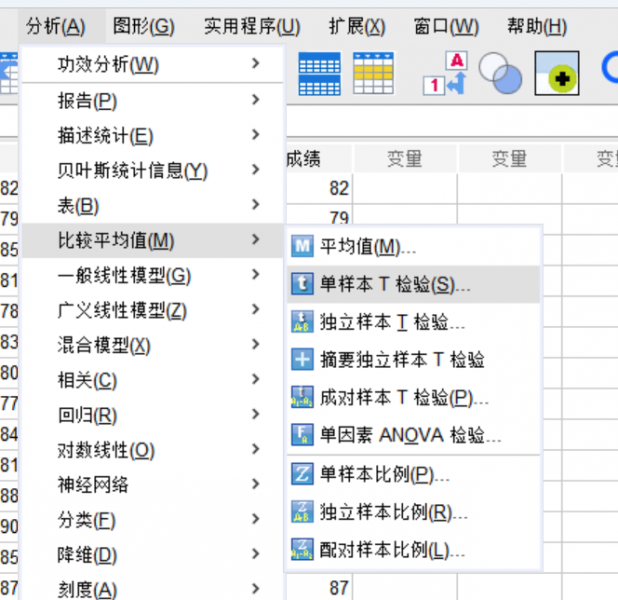This screenshot has width=618, height=600.
Task: Expand the 一般线性模型(G) submenu arrow
Action: 256,274
